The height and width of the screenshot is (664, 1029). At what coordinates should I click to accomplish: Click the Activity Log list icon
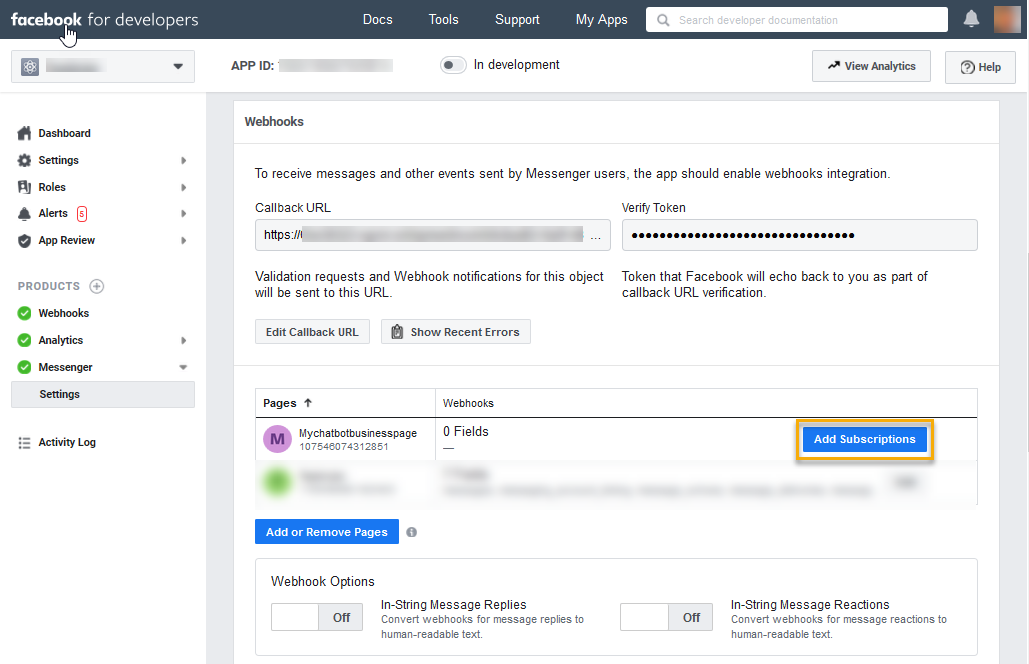click(24, 443)
